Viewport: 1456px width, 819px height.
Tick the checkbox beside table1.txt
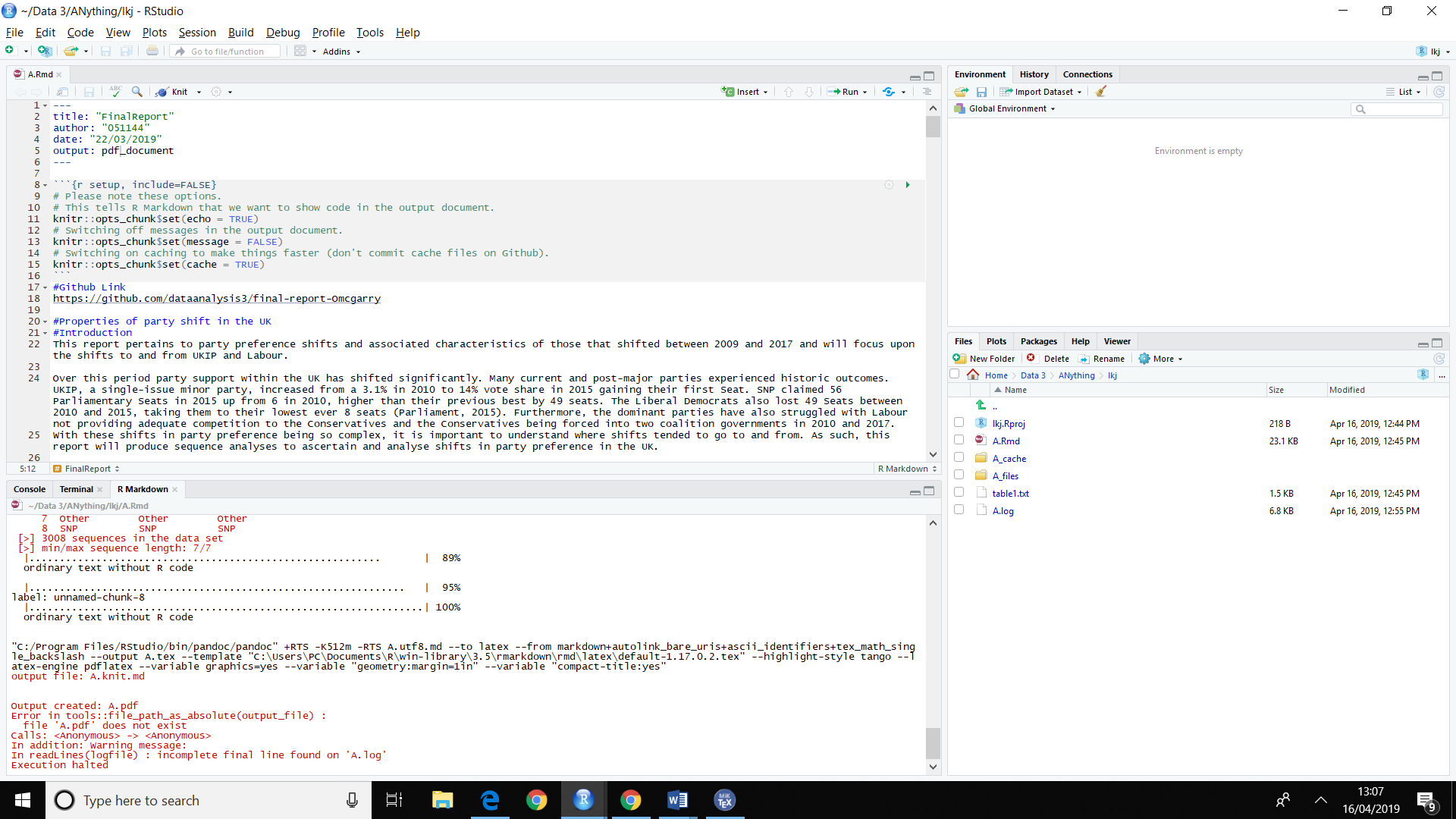[x=959, y=493]
